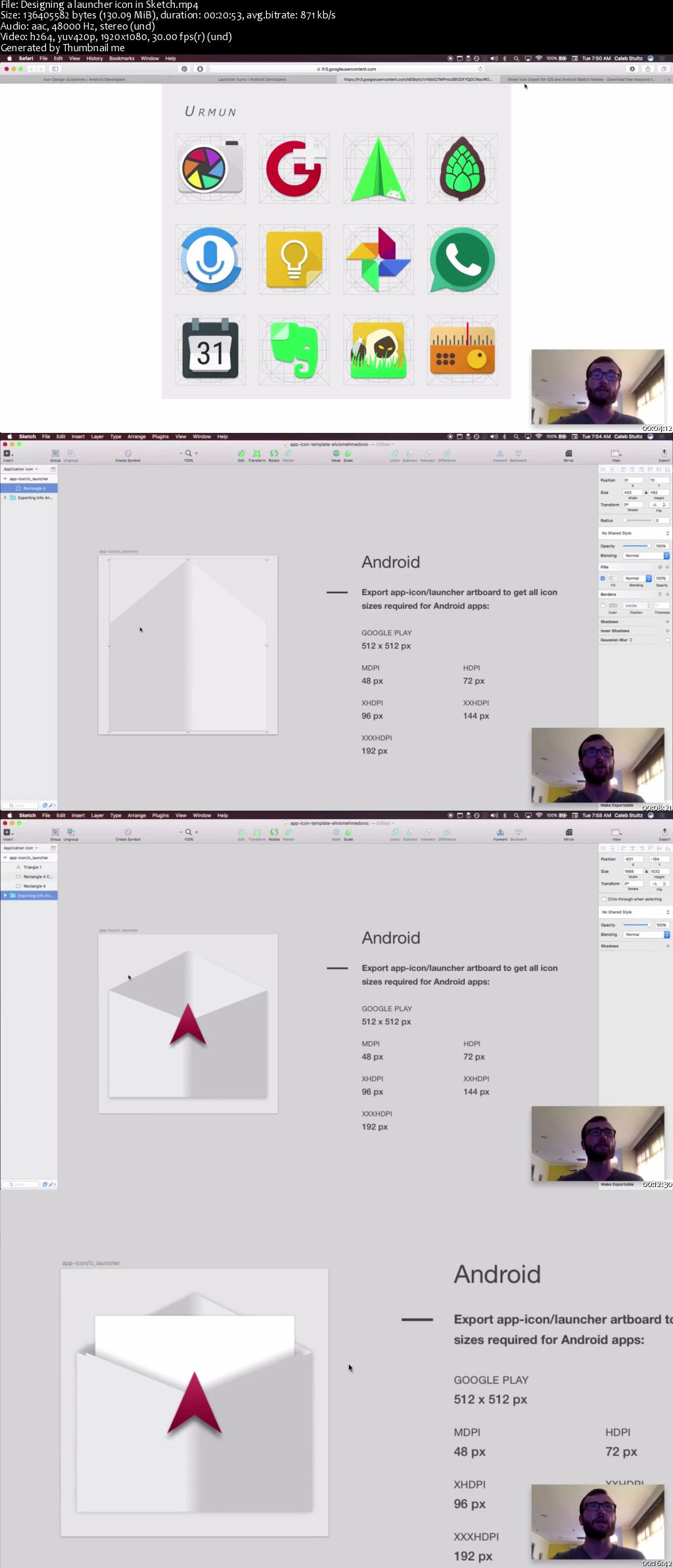This screenshot has height=1568, width=673.
Task: Click zoom-out minus in the 7:58 AM Sketch toolbar
Action: click(181, 832)
